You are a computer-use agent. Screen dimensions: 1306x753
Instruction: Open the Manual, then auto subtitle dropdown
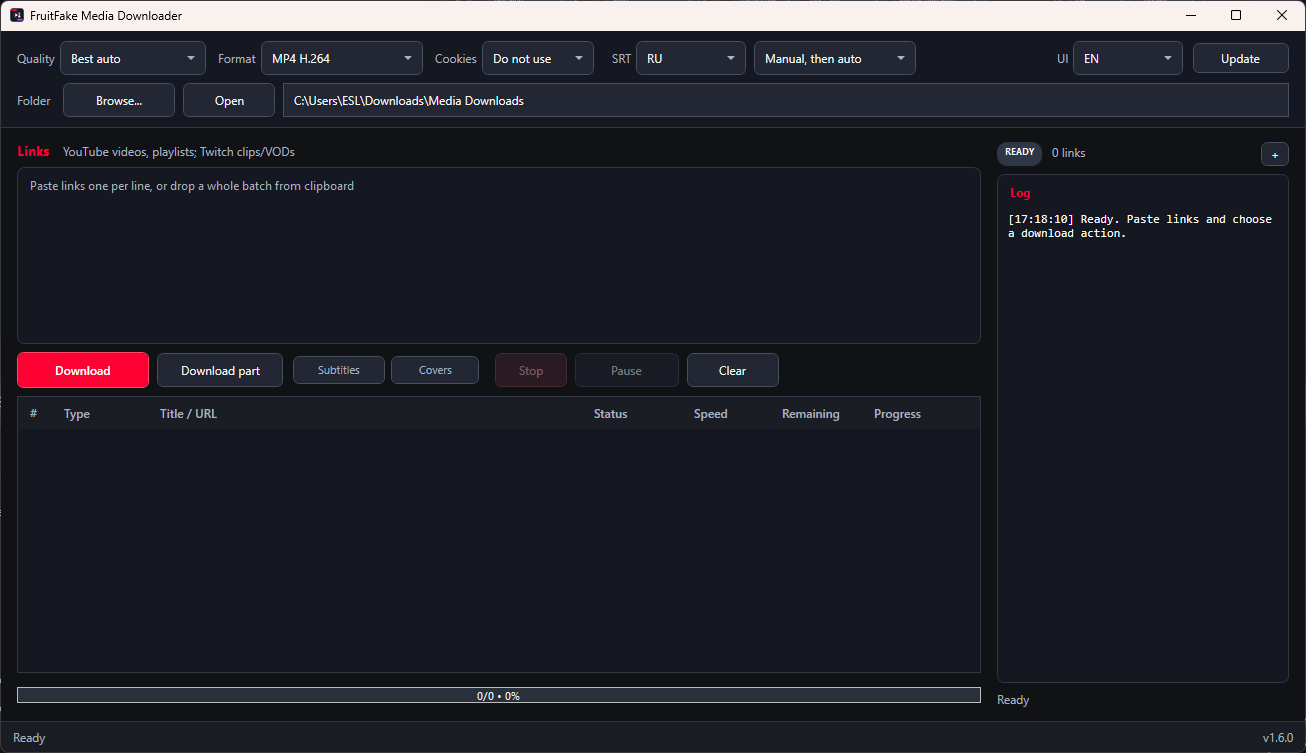coord(835,58)
